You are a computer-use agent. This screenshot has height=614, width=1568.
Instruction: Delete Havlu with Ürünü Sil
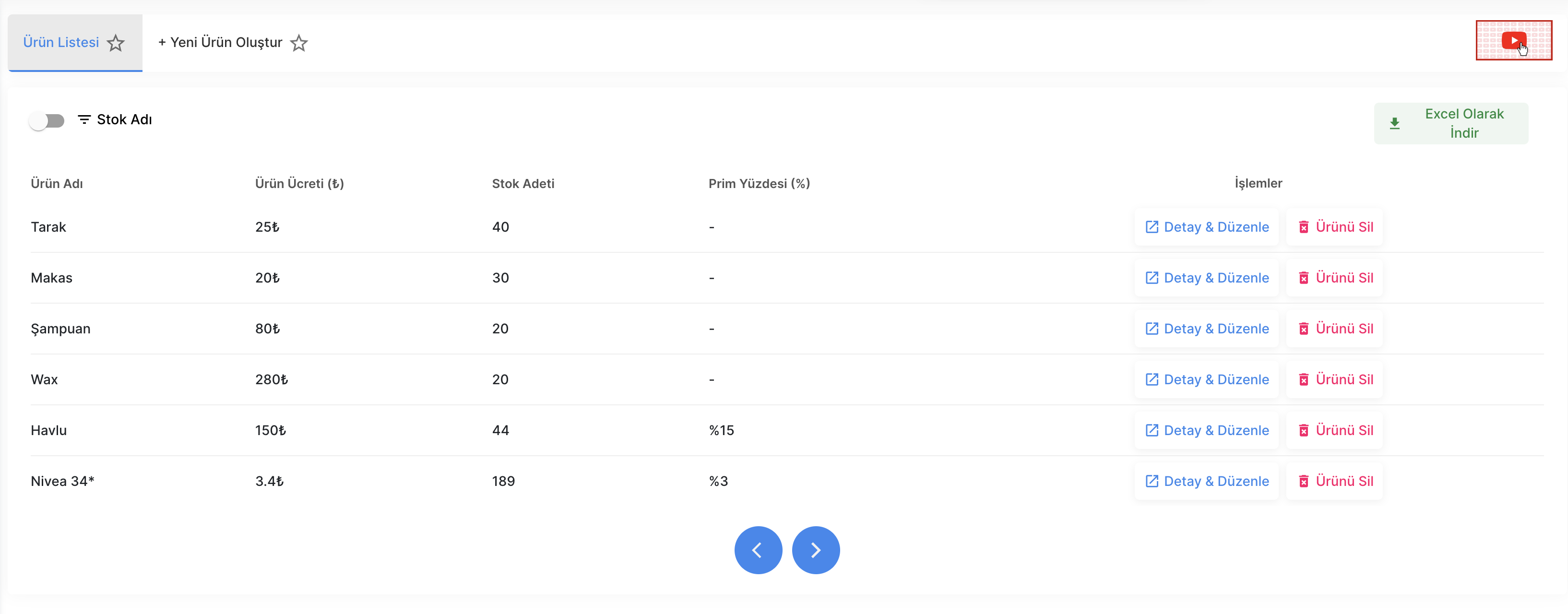[1335, 431]
